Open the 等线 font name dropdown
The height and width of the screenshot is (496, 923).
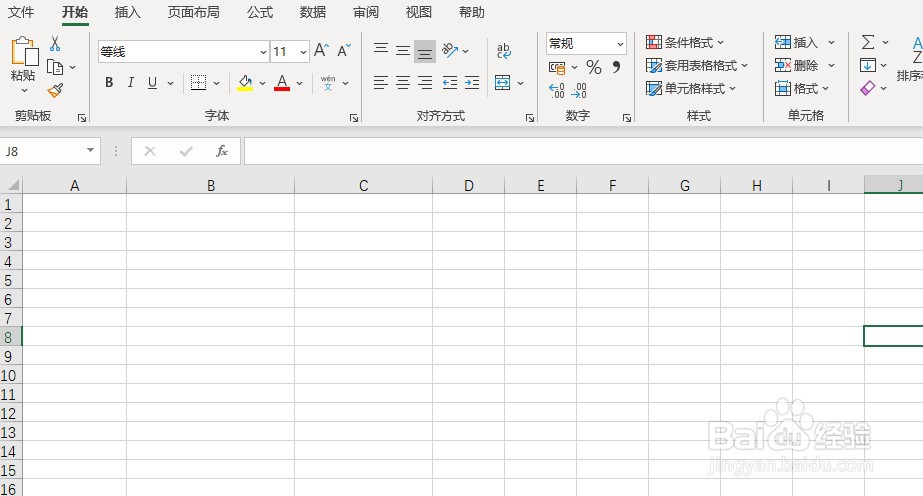263,52
